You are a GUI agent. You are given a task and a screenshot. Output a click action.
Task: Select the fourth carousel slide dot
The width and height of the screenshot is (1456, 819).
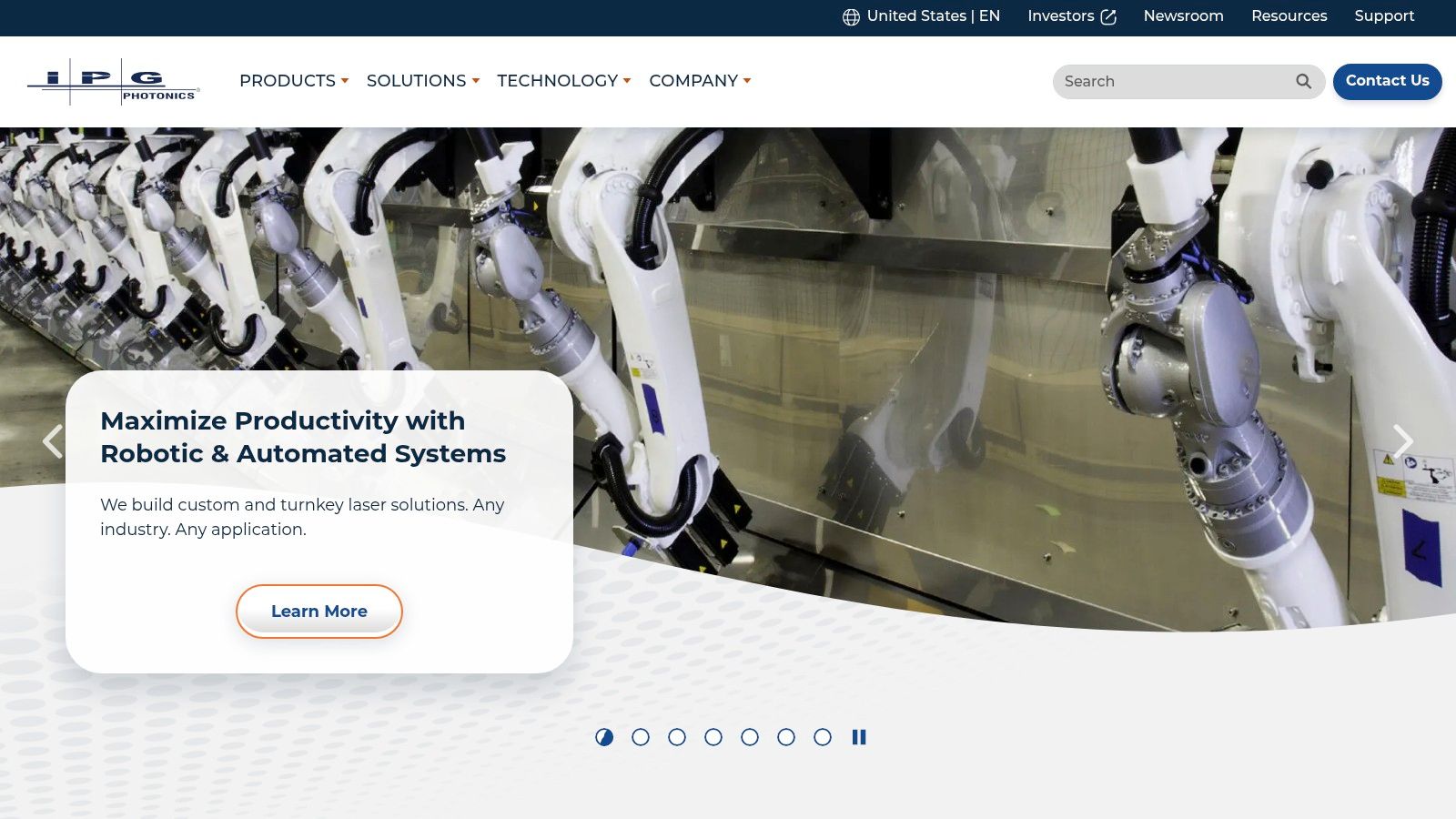(x=713, y=737)
